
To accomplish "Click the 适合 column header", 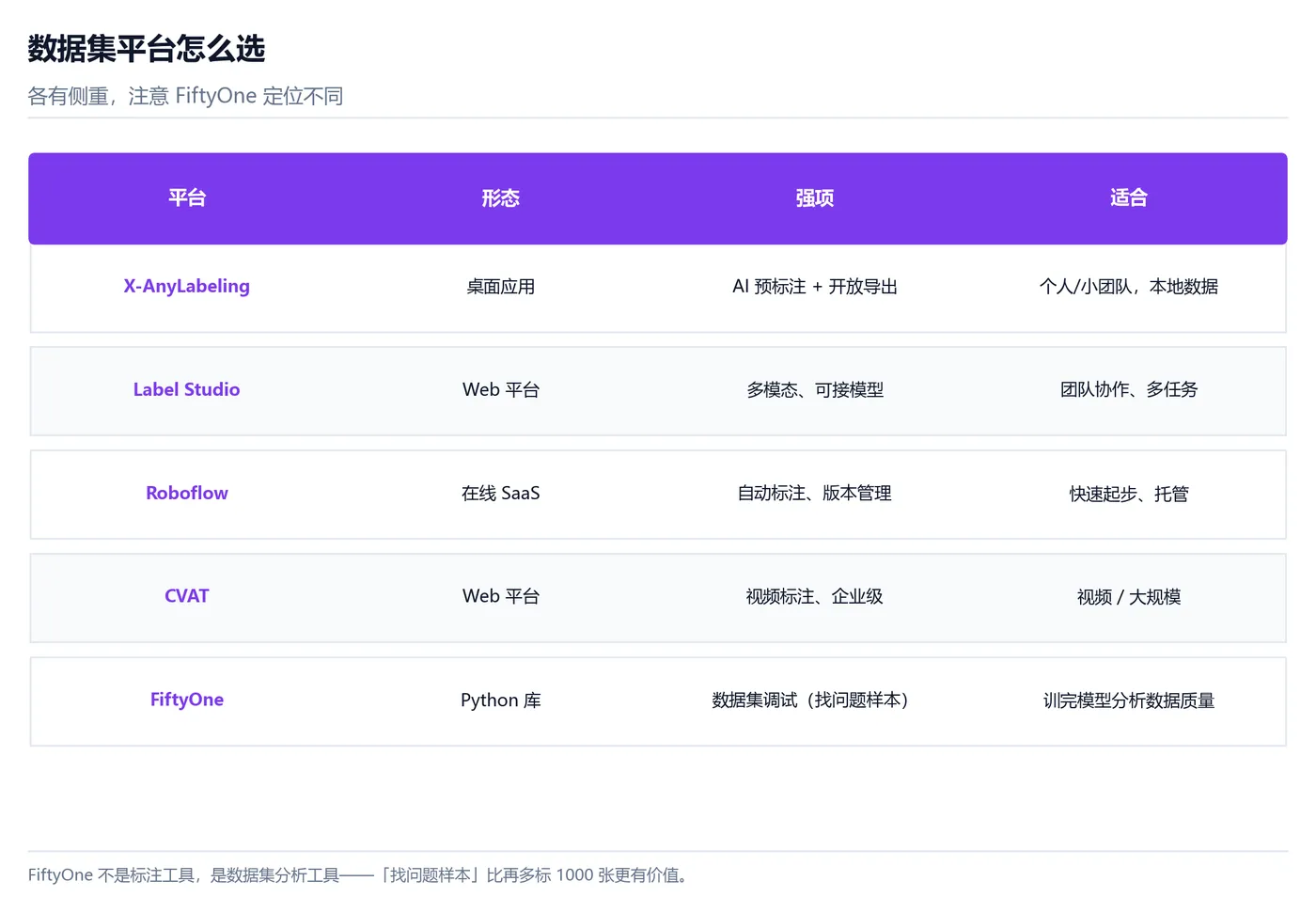I will click(x=1129, y=197).
